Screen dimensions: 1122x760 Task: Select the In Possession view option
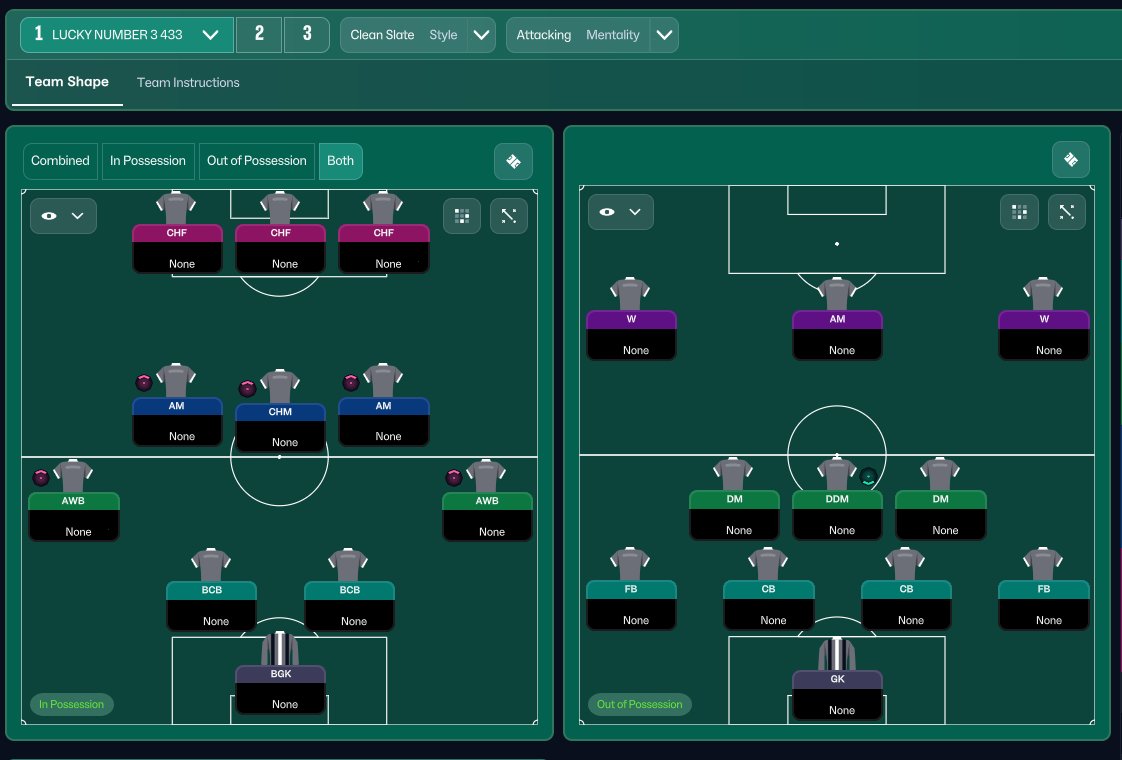[147, 160]
